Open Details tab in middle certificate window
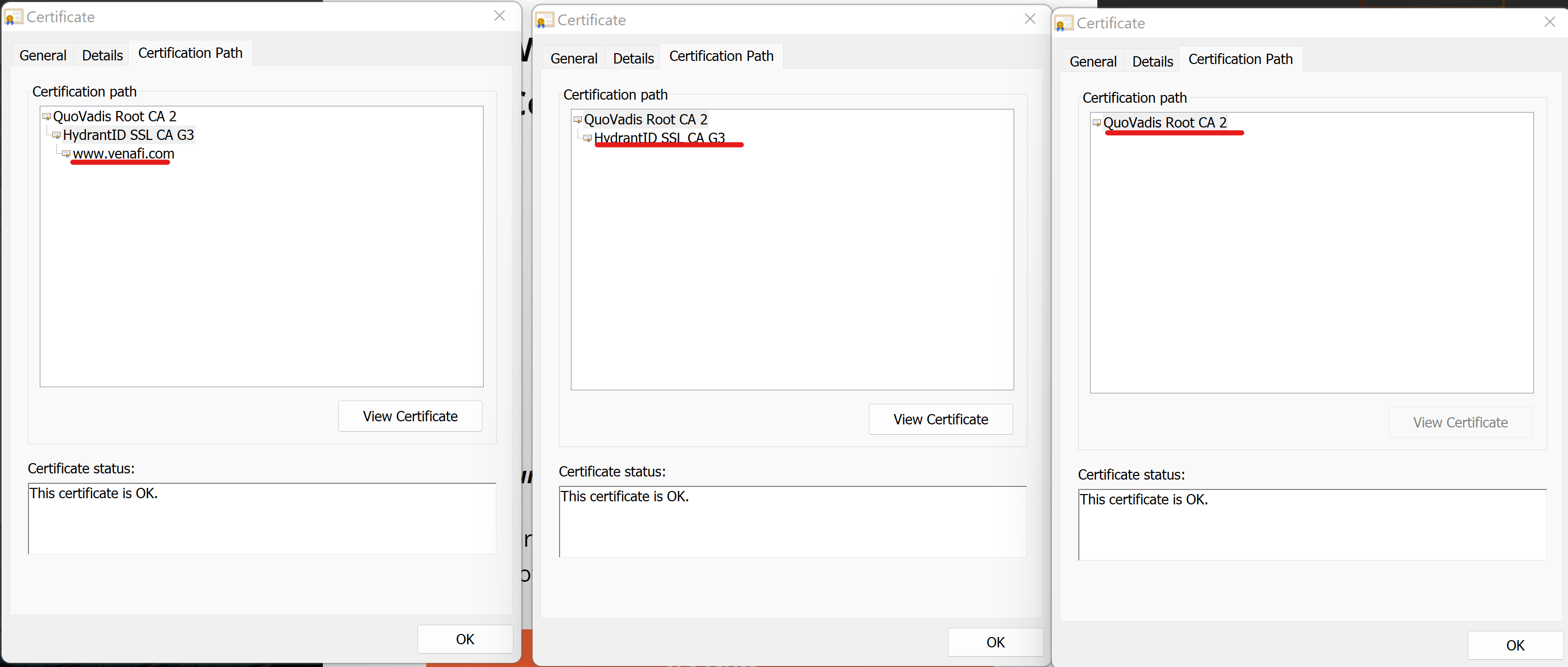 [633, 59]
